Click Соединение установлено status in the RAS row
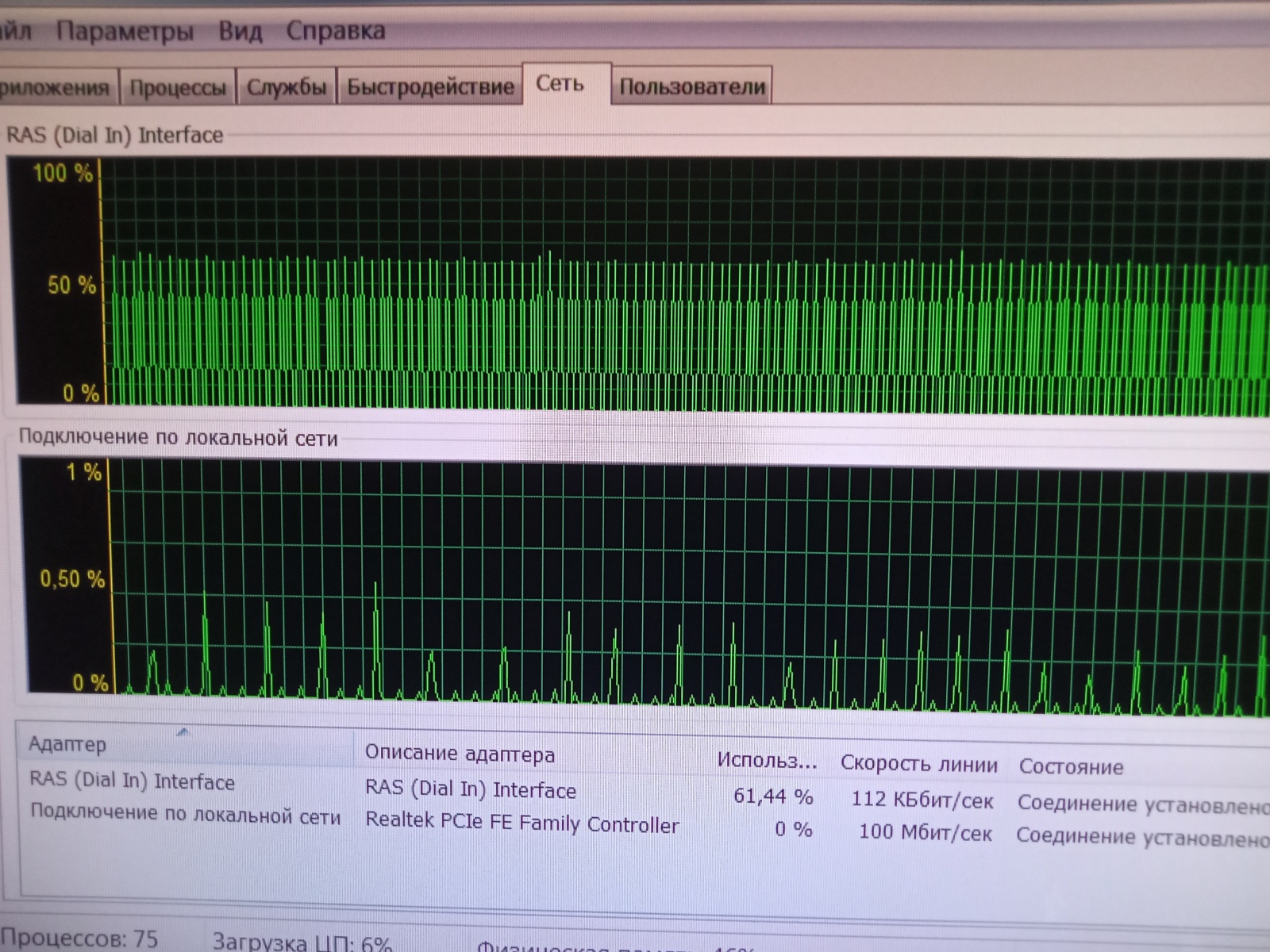The width and height of the screenshot is (1270, 952). [1144, 804]
